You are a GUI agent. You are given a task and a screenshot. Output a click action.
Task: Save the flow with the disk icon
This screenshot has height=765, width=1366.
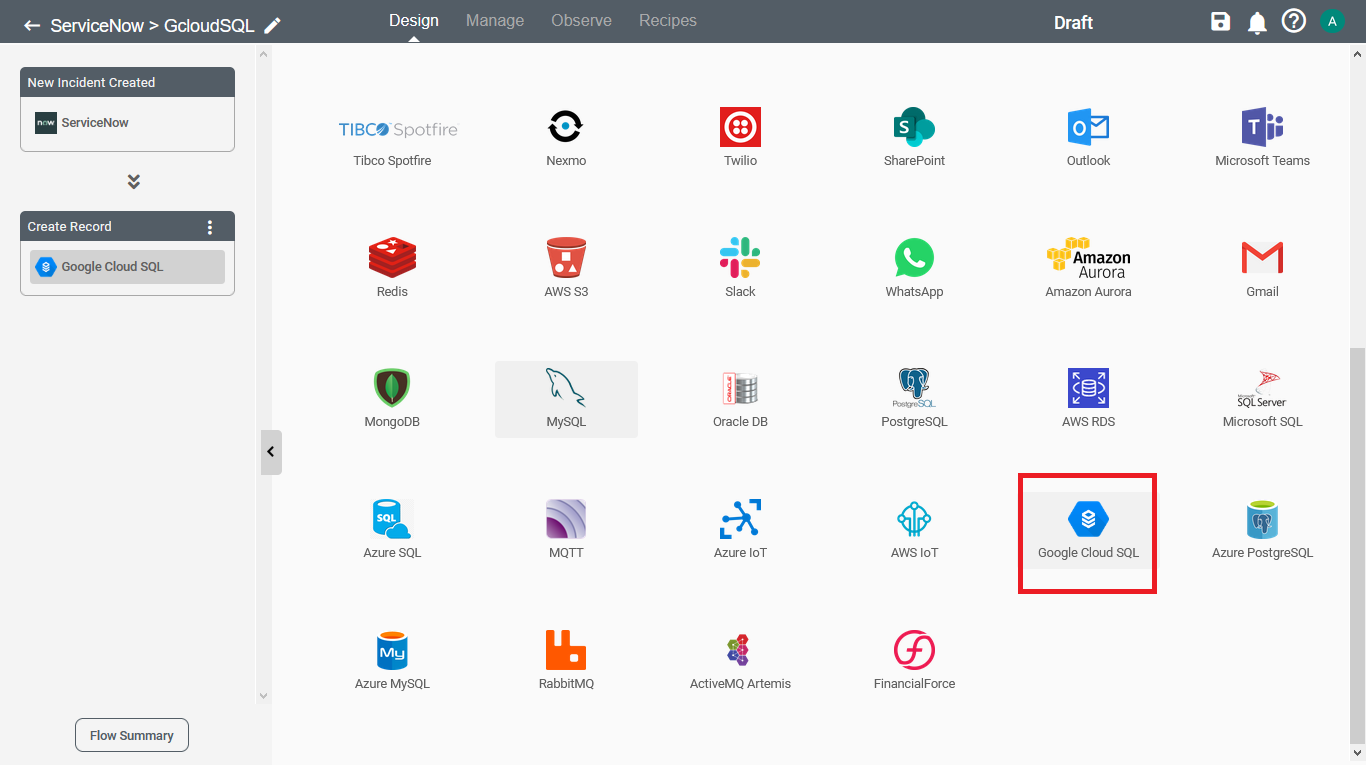[1220, 21]
